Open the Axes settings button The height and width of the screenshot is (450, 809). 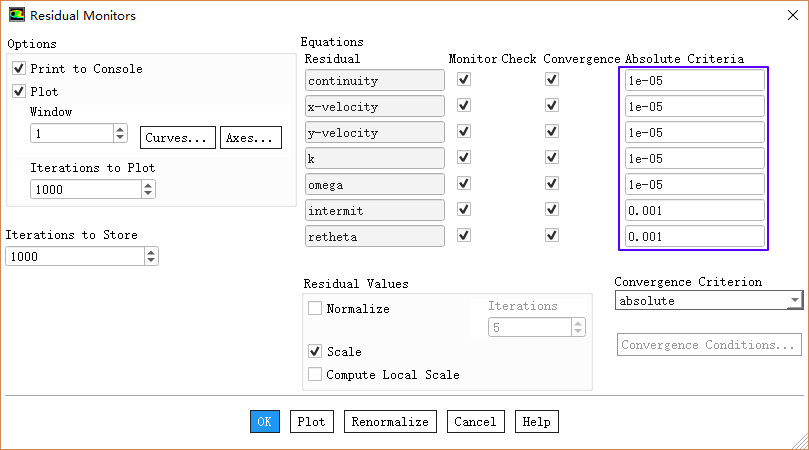(250, 137)
